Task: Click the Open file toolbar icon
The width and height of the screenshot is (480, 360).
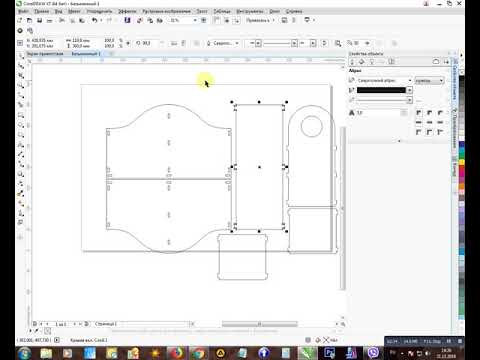Action: tap(29, 20)
